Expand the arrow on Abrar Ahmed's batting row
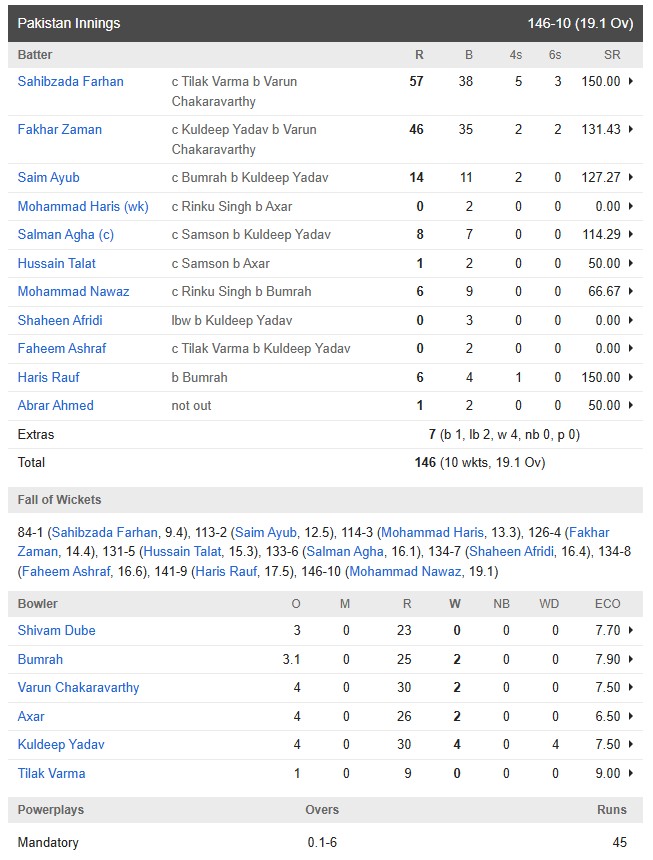 point(631,406)
